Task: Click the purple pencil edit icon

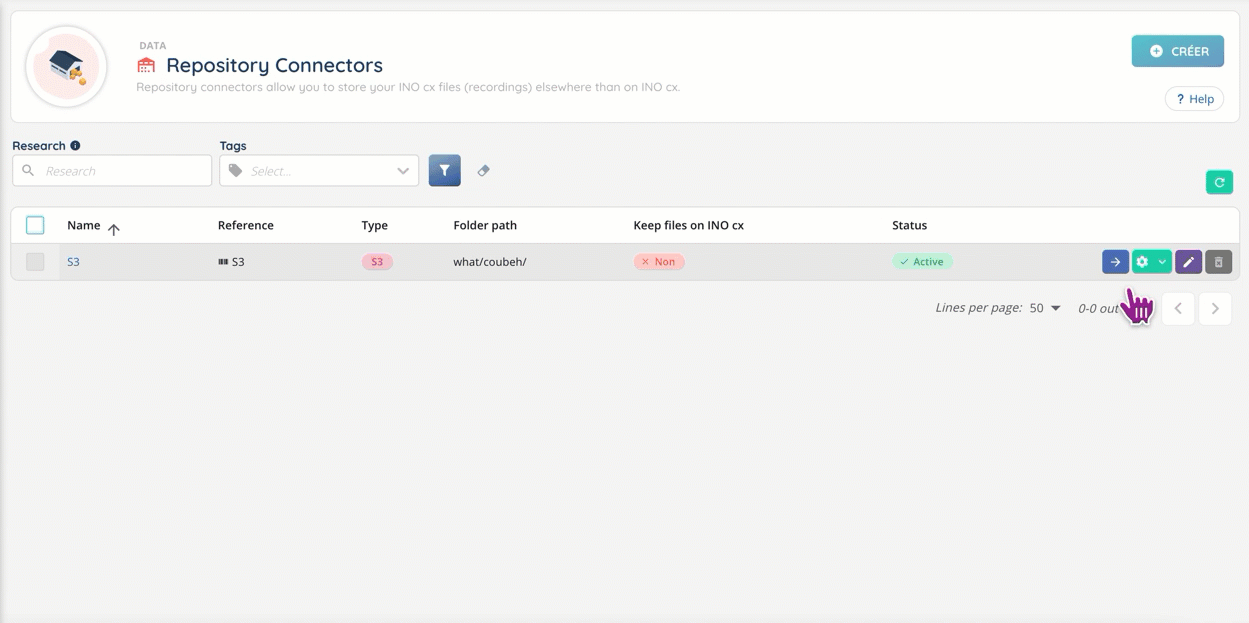Action: (1188, 262)
